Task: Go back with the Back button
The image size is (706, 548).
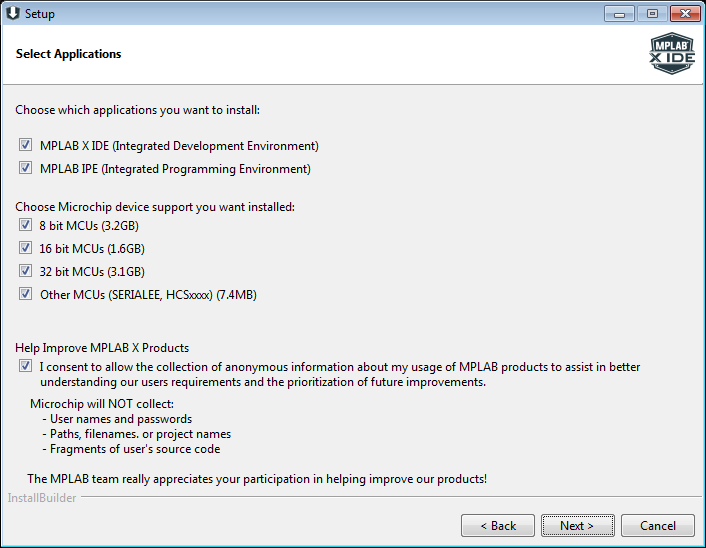Action: tap(498, 525)
